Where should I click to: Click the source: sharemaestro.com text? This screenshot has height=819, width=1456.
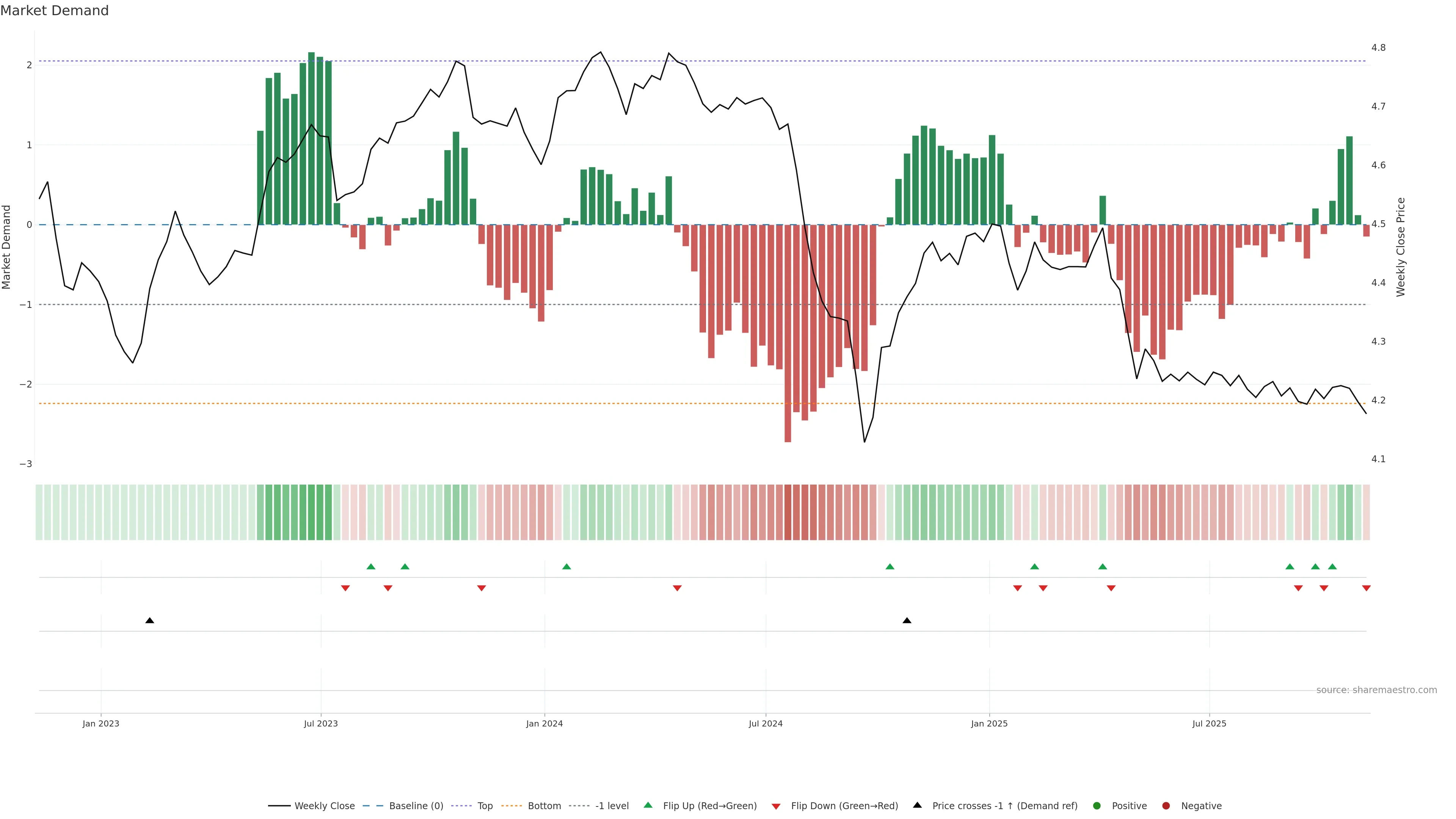1376,690
